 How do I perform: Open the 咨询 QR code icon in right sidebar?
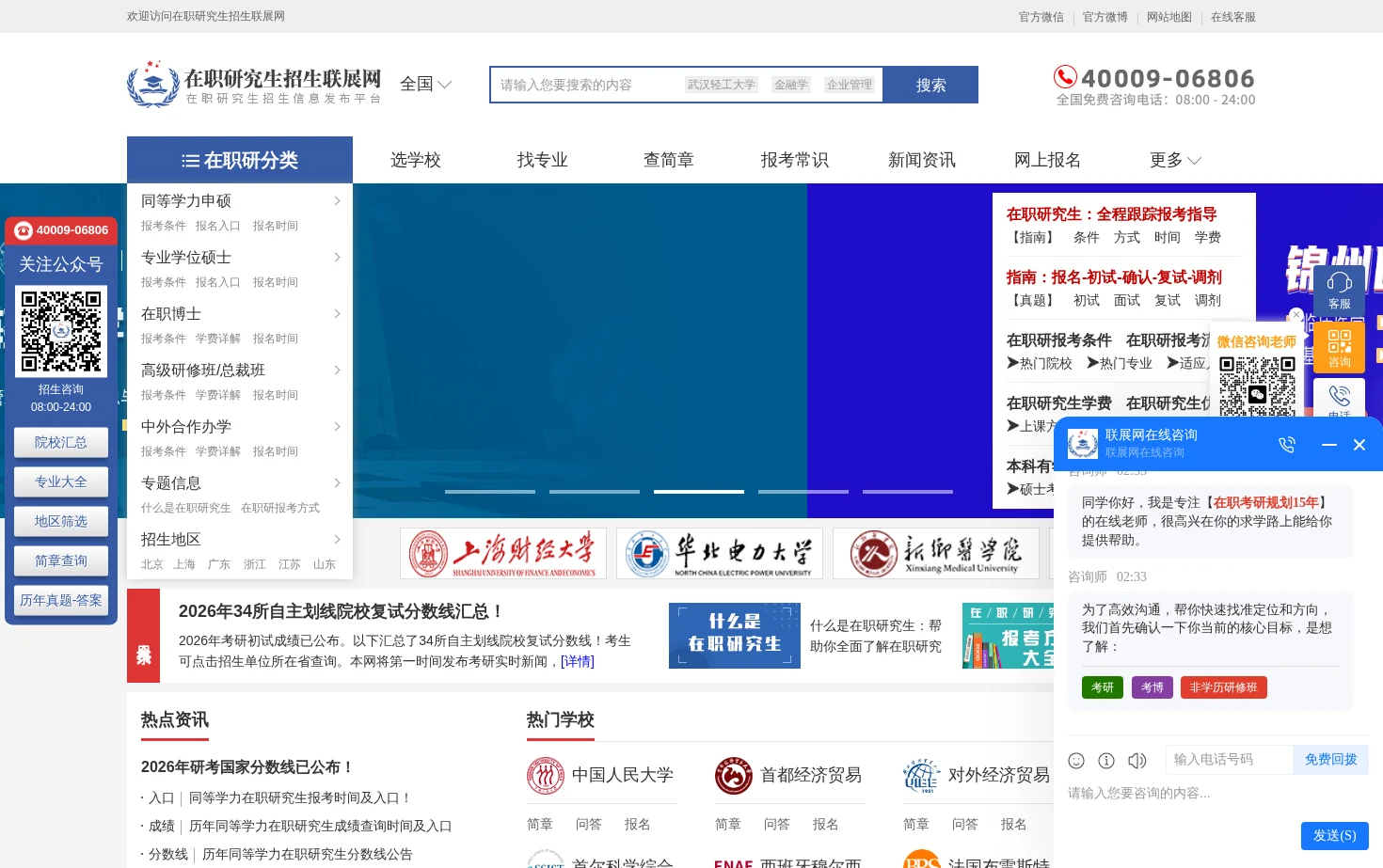pyautogui.click(x=1340, y=347)
